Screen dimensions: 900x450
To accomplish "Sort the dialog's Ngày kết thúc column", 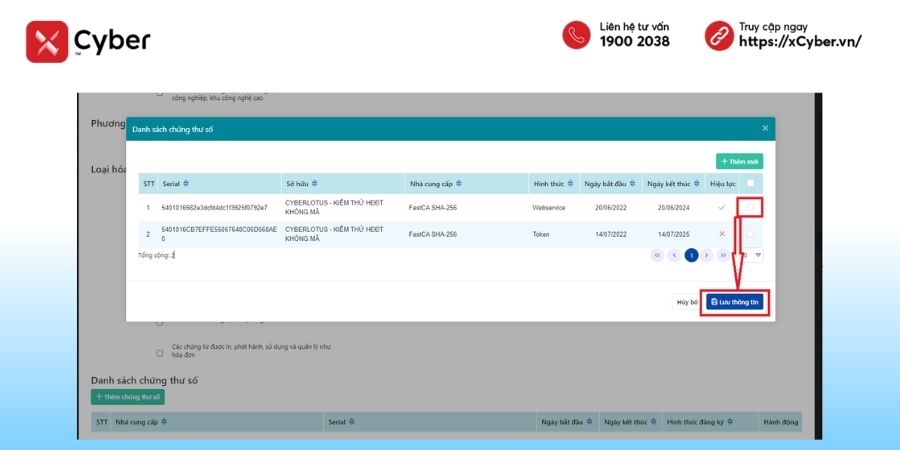I will (x=696, y=184).
